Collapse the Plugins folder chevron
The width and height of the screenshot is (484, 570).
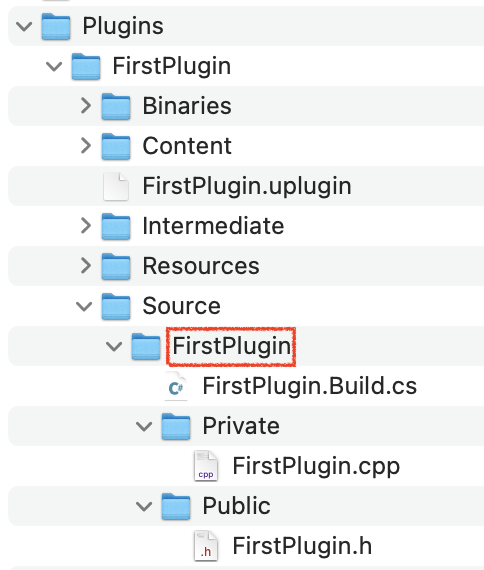(24, 26)
